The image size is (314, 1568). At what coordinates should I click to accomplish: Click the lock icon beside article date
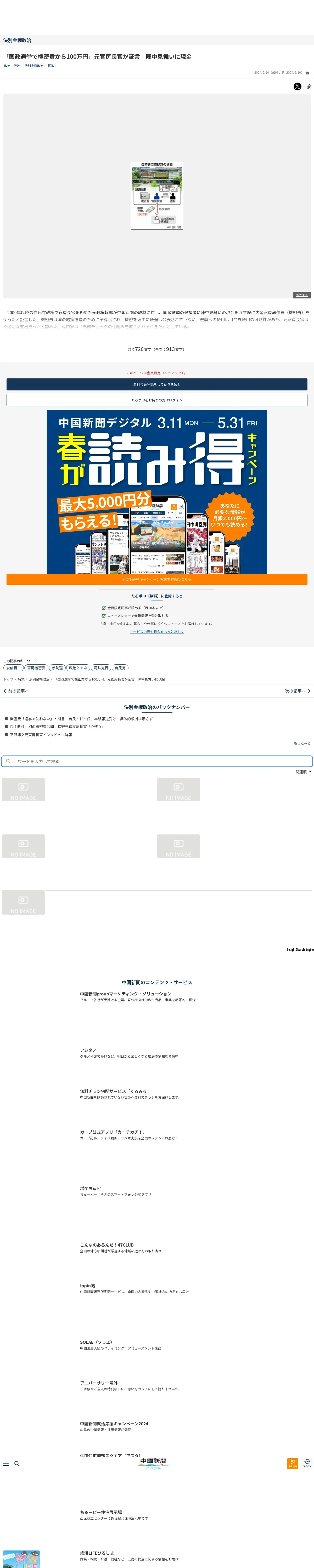coord(307,72)
